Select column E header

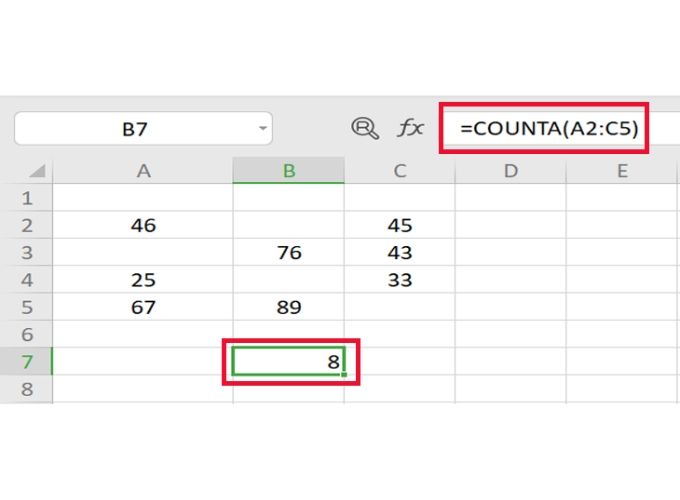tap(622, 171)
